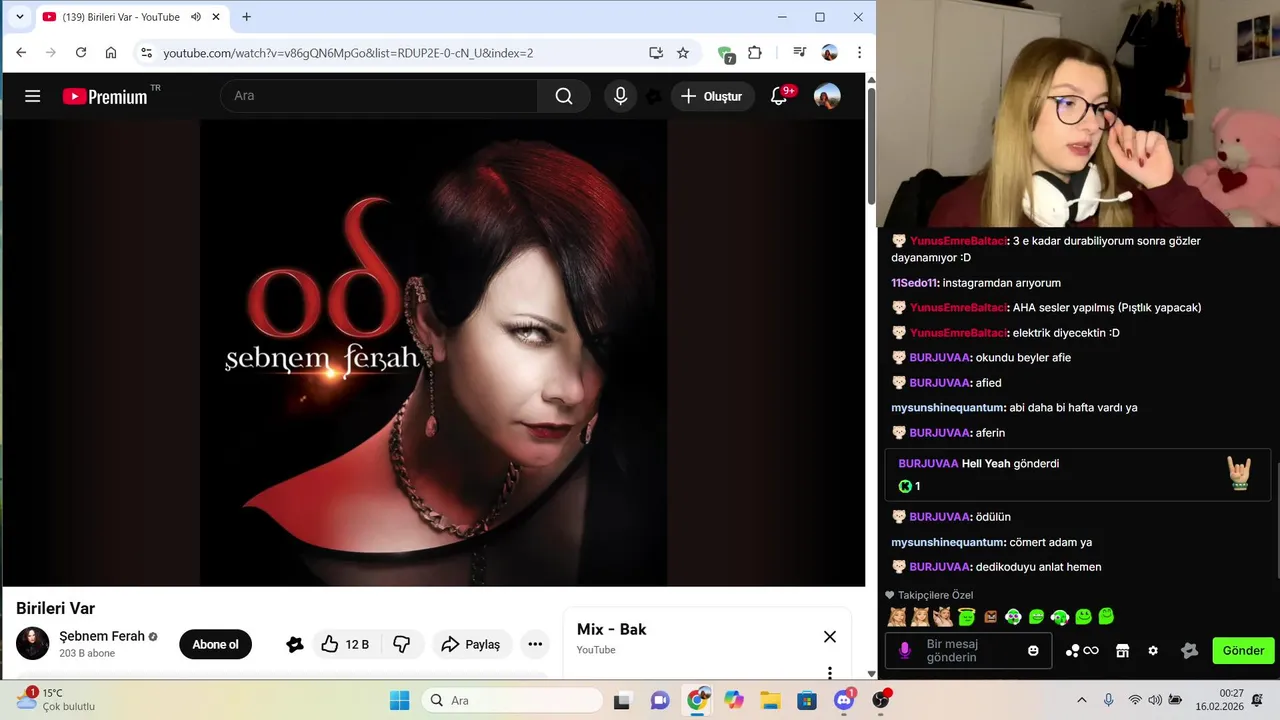Open Şebnem Ferah channel avatar

coord(33,643)
